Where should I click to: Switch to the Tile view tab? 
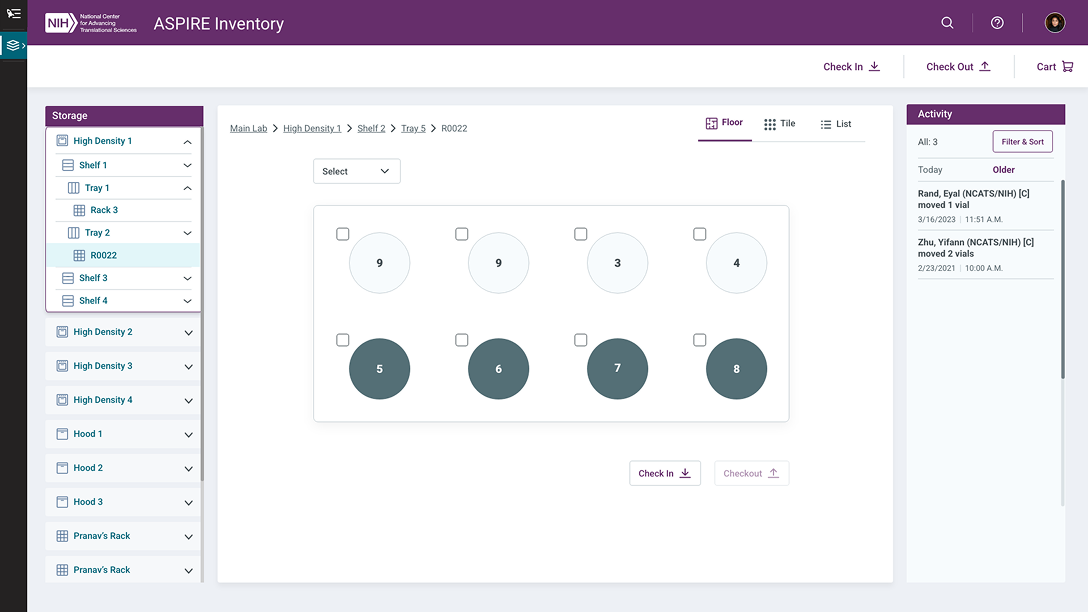point(779,124)
